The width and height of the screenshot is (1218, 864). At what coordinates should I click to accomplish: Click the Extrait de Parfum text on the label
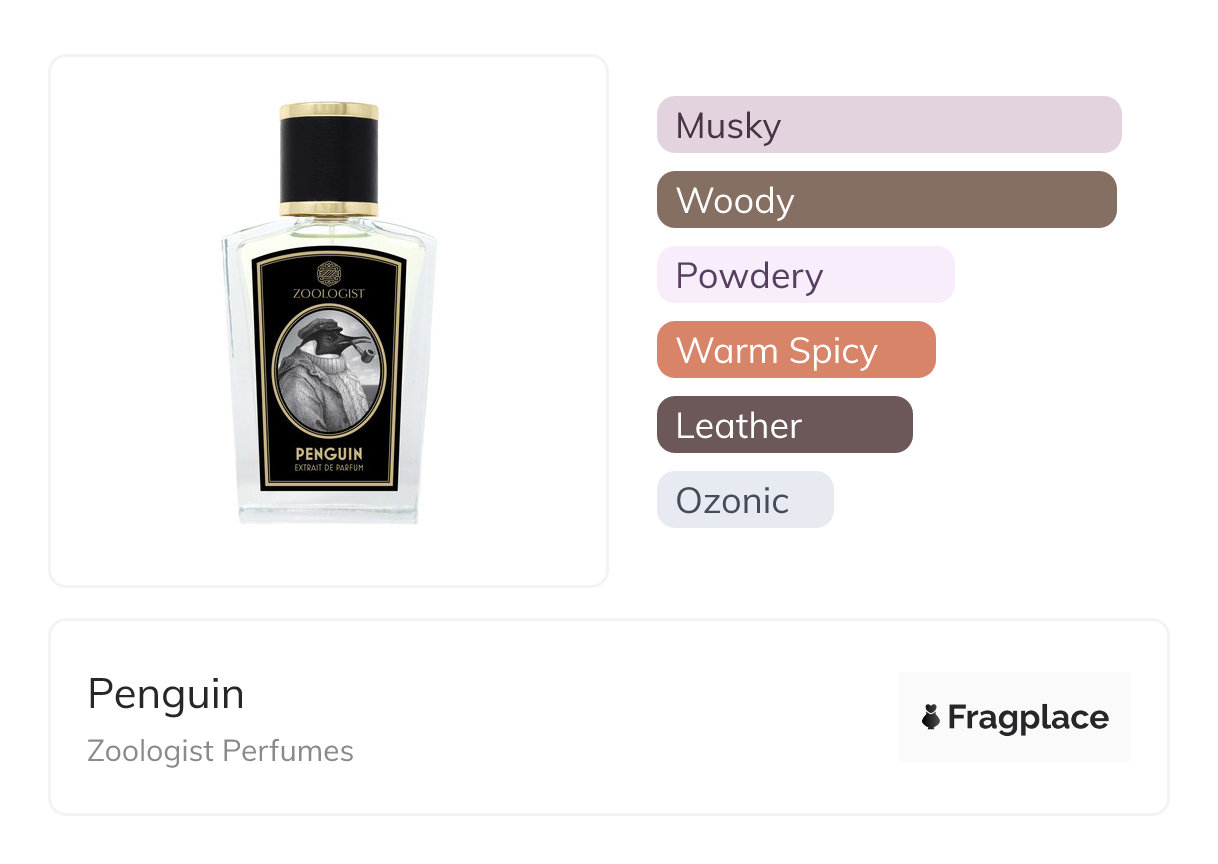pos(329,470)
